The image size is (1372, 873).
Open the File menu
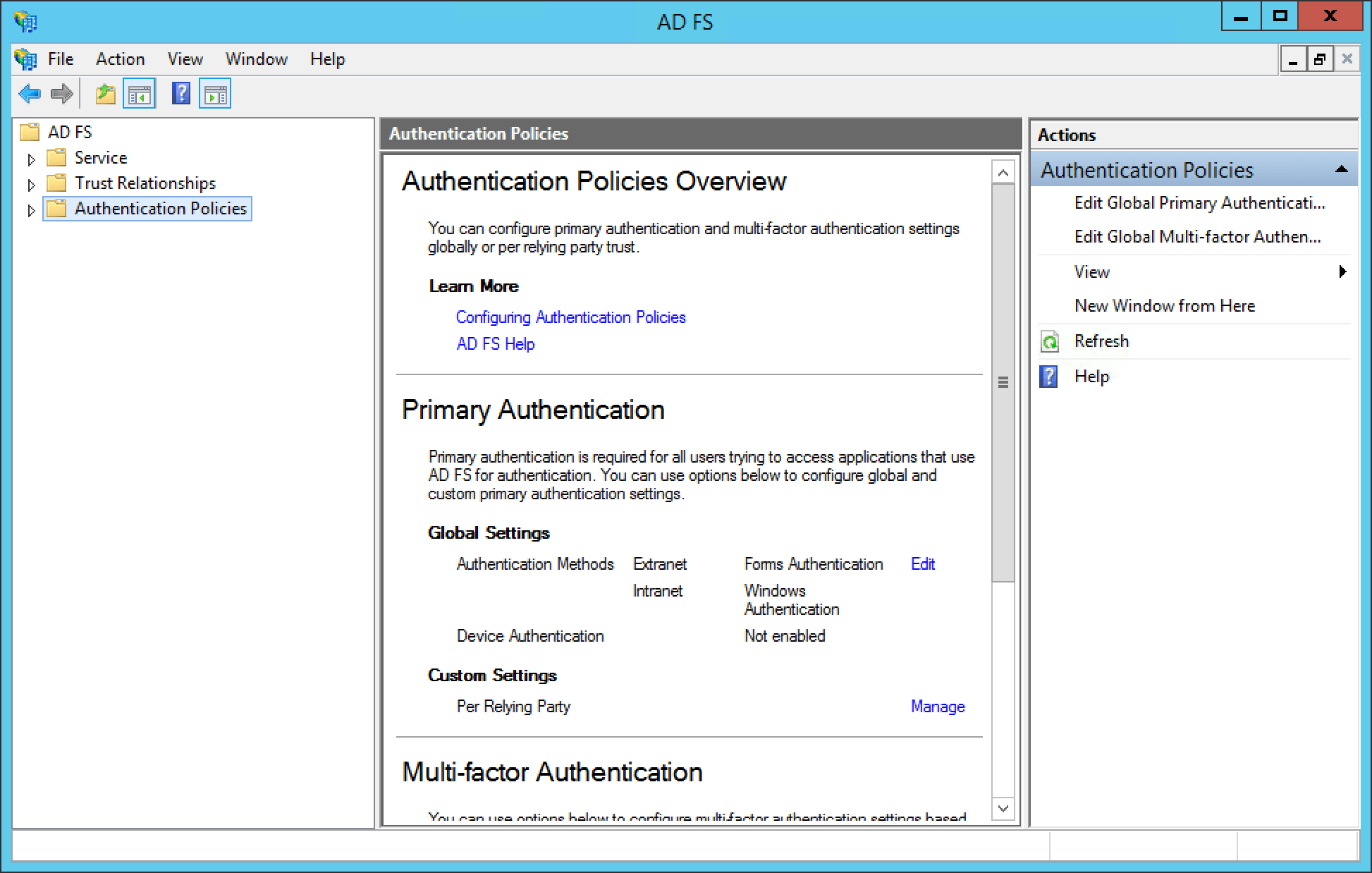[x=61, y=59]
